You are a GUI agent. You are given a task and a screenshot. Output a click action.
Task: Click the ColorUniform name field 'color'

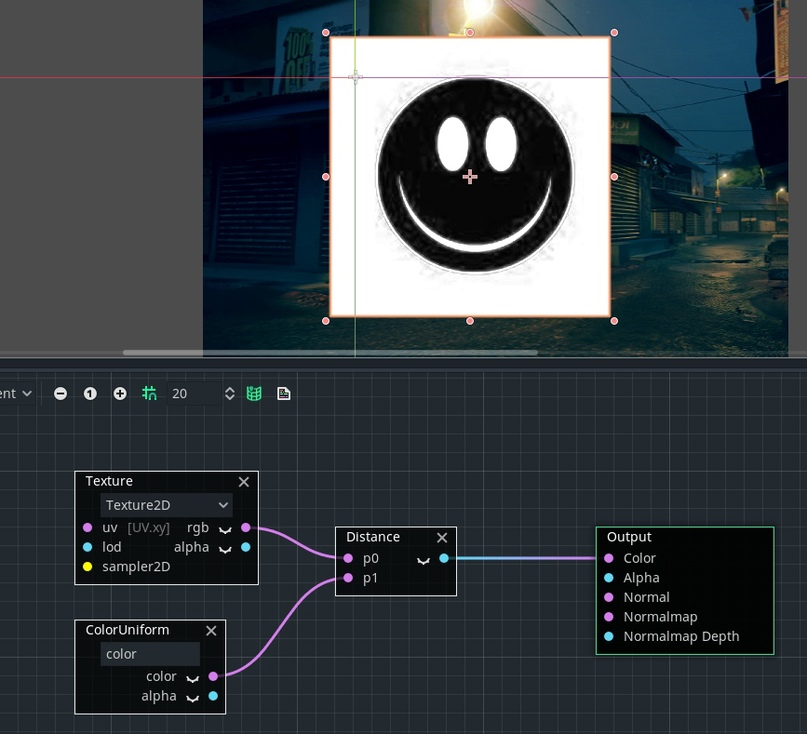tap(150, 654)
